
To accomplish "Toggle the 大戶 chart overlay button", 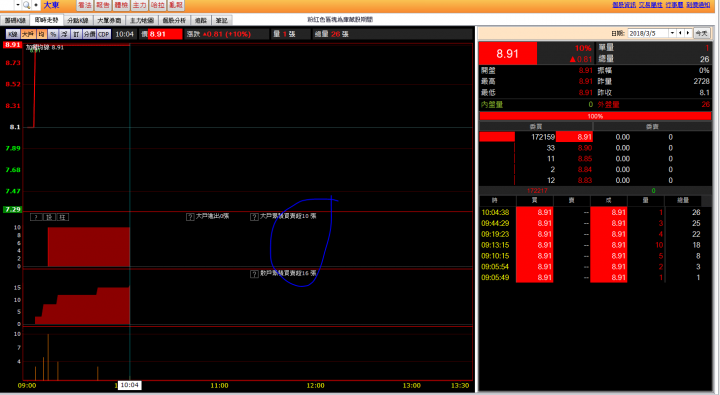I will (28, 34).
